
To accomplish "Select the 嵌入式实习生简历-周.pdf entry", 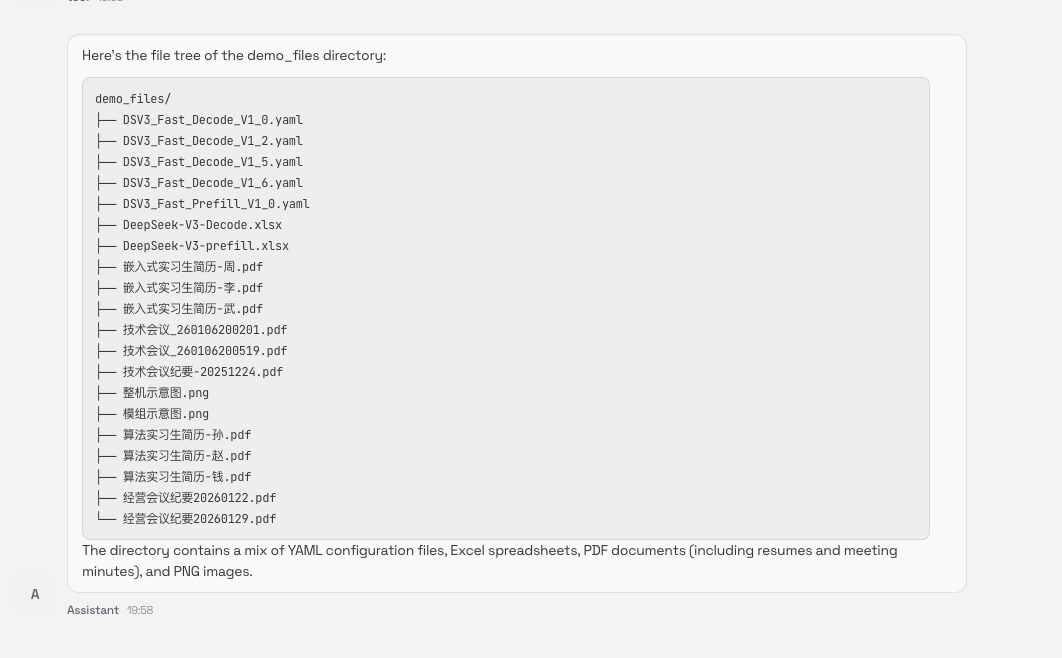I will click(192, 267).
